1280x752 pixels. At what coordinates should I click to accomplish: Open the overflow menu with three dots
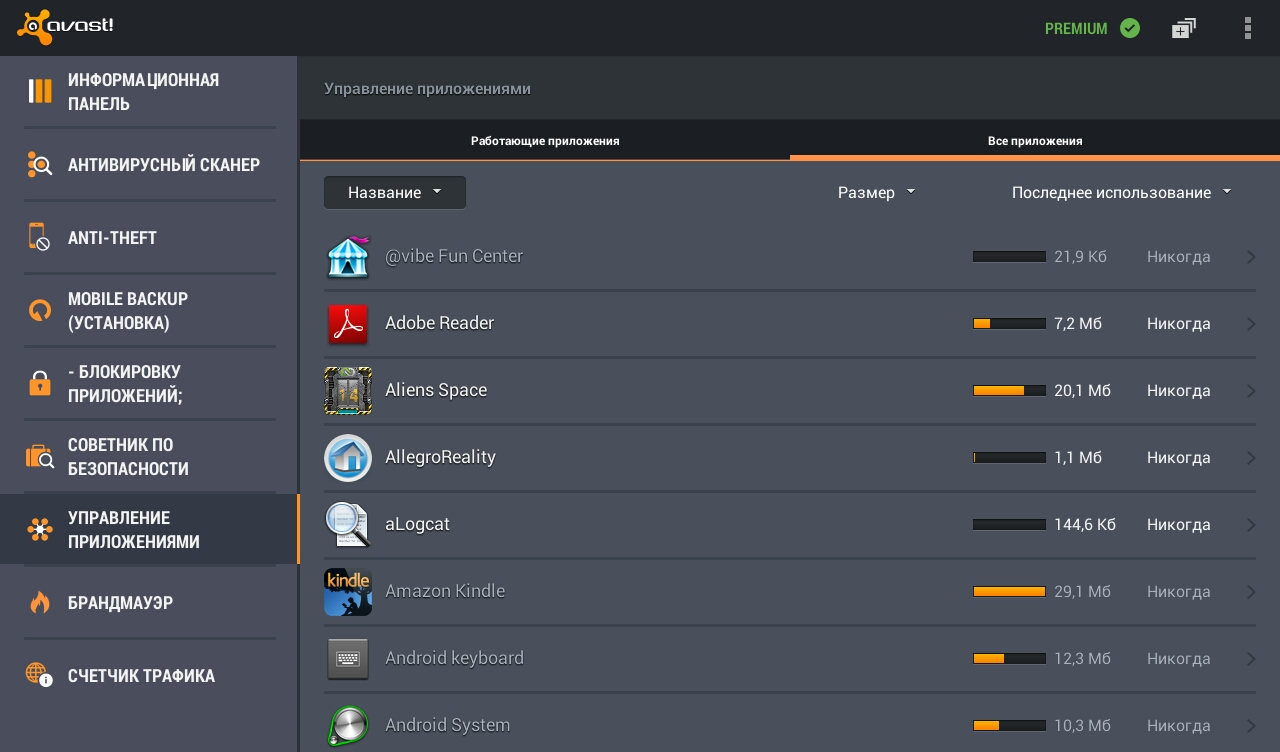[x=1248, y=28]
